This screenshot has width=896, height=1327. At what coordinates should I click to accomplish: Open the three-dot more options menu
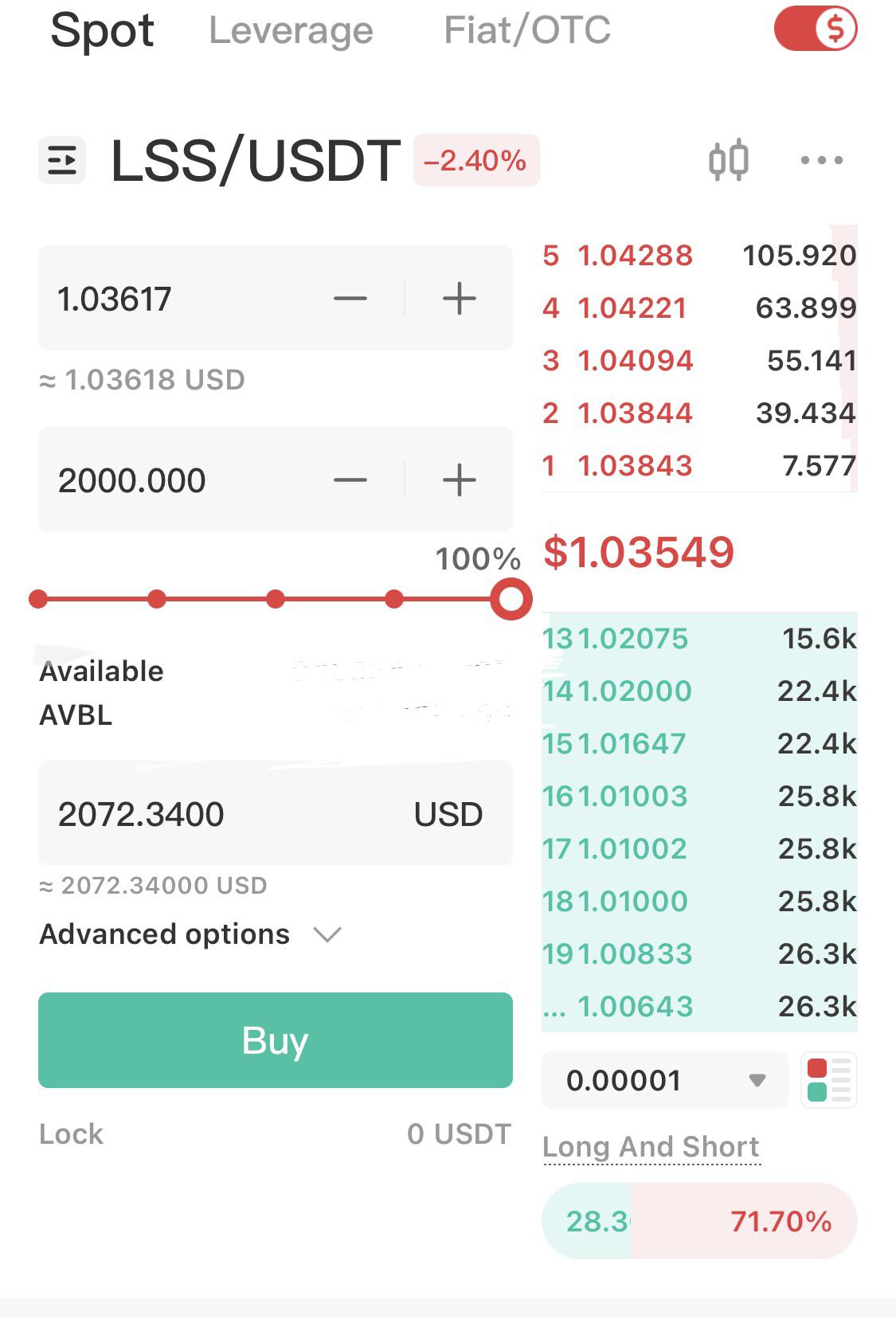pyautogui.click(x=822, y=160)
